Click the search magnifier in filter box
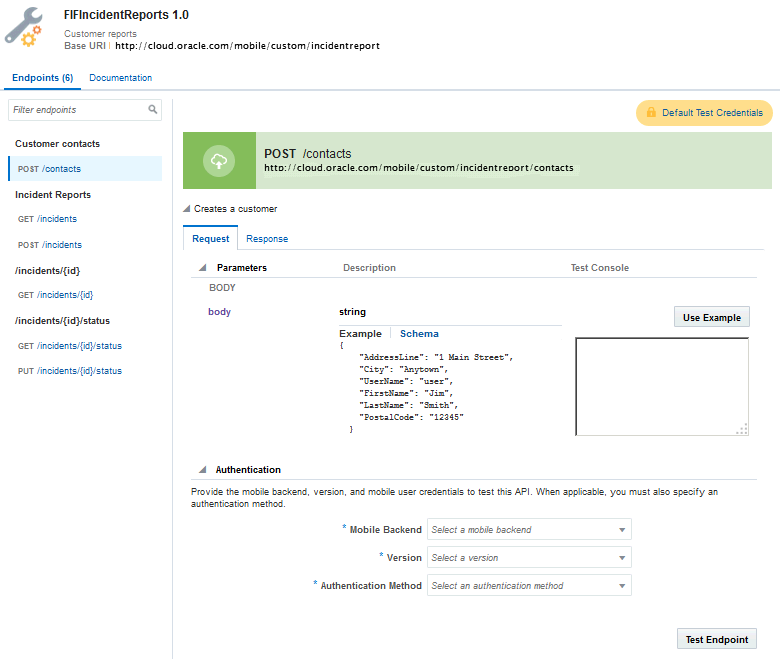 click(x=153, y=109)
